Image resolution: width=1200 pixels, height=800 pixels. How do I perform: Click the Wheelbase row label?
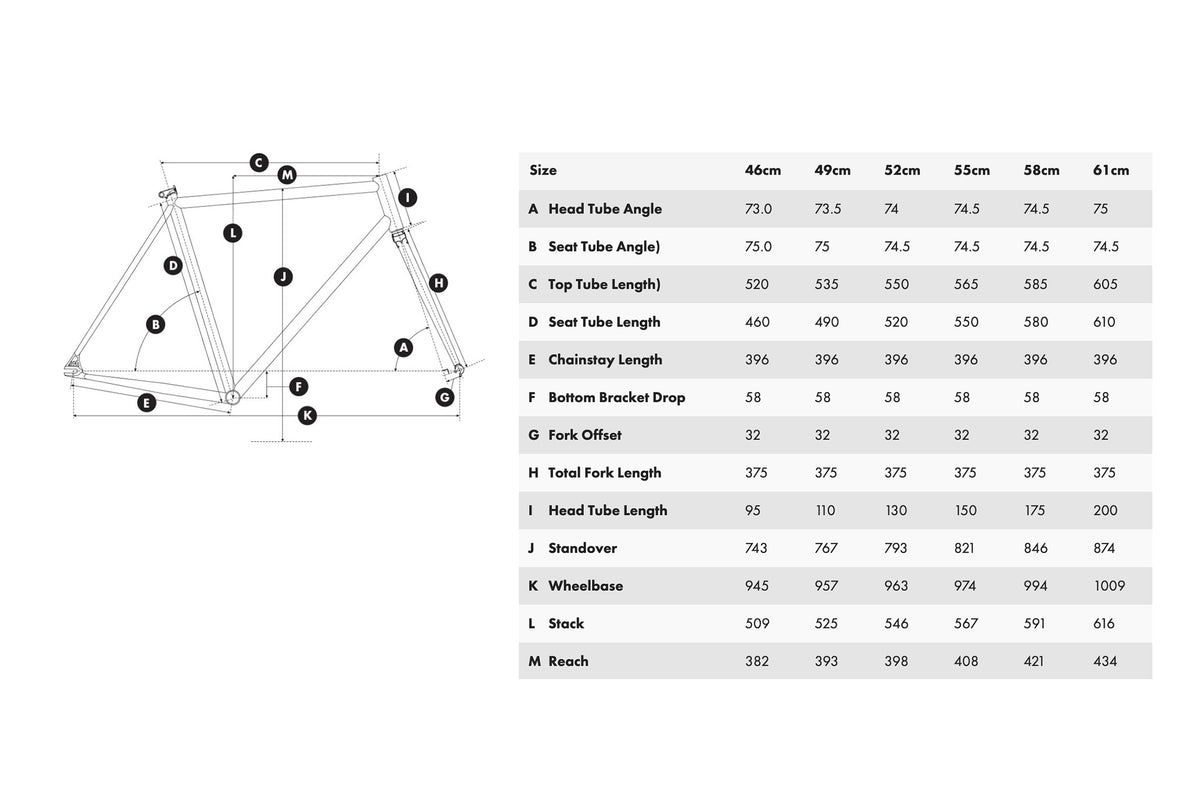point(585,586)
